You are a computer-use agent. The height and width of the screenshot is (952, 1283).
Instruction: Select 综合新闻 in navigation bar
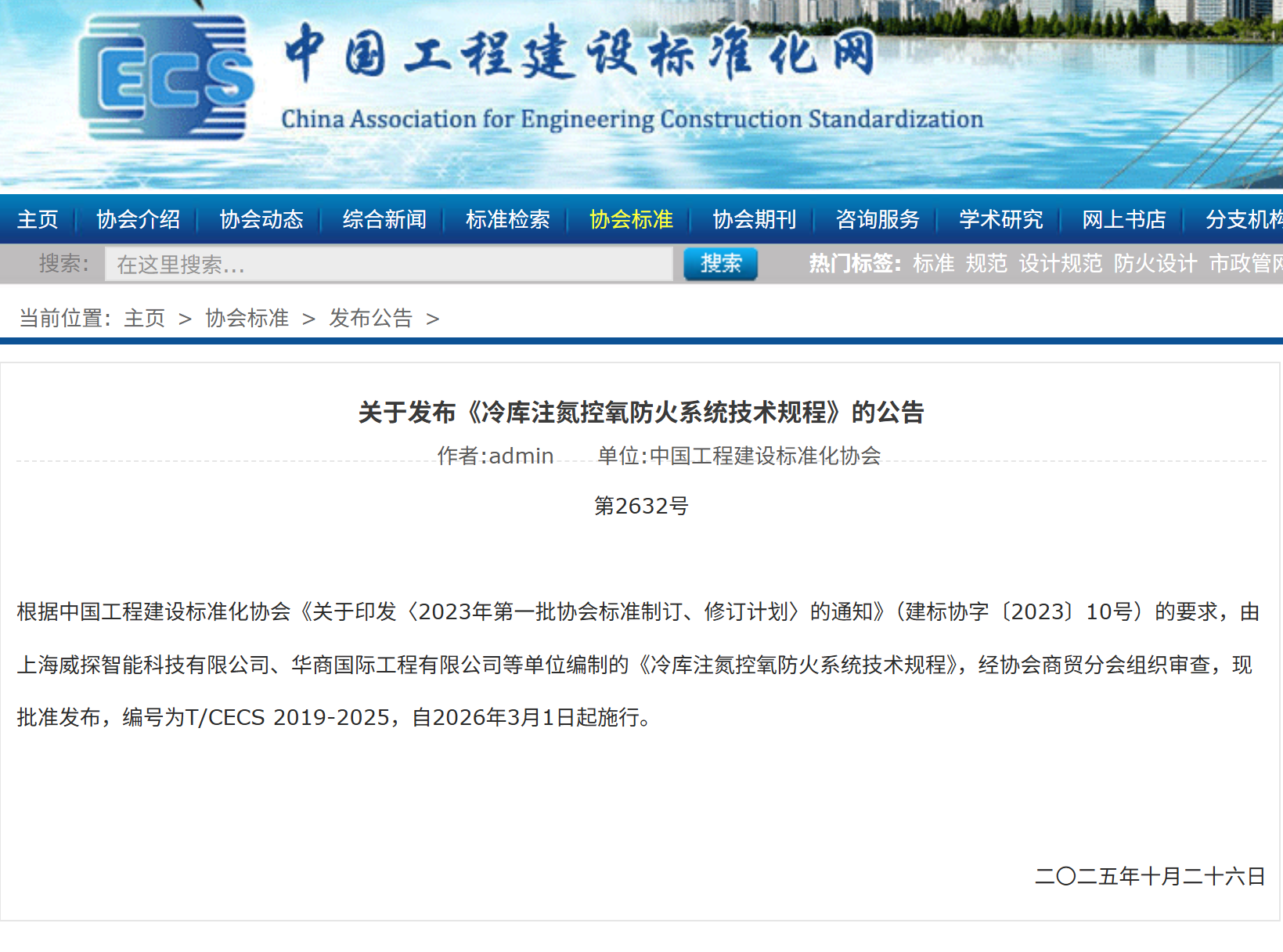point(384,220)
